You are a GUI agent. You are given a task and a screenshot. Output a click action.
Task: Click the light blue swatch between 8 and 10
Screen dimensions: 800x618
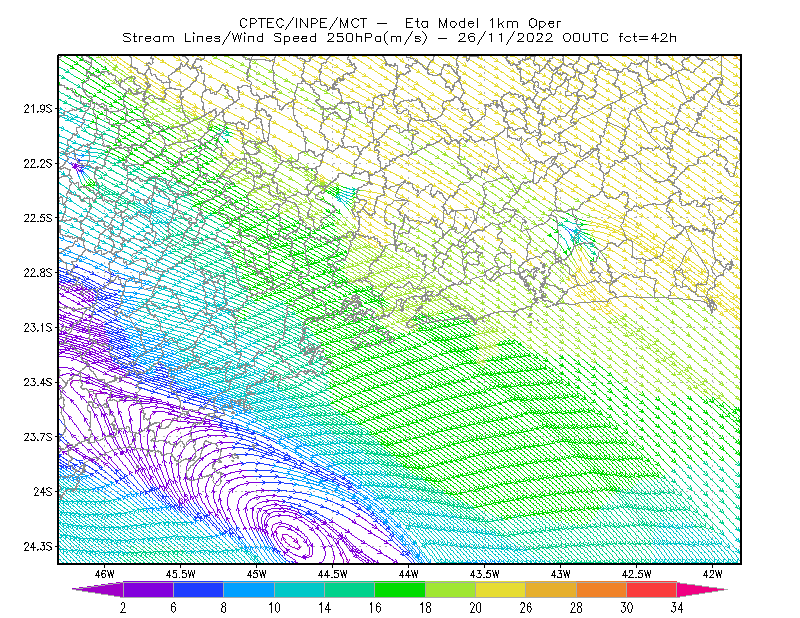(249, 589)
